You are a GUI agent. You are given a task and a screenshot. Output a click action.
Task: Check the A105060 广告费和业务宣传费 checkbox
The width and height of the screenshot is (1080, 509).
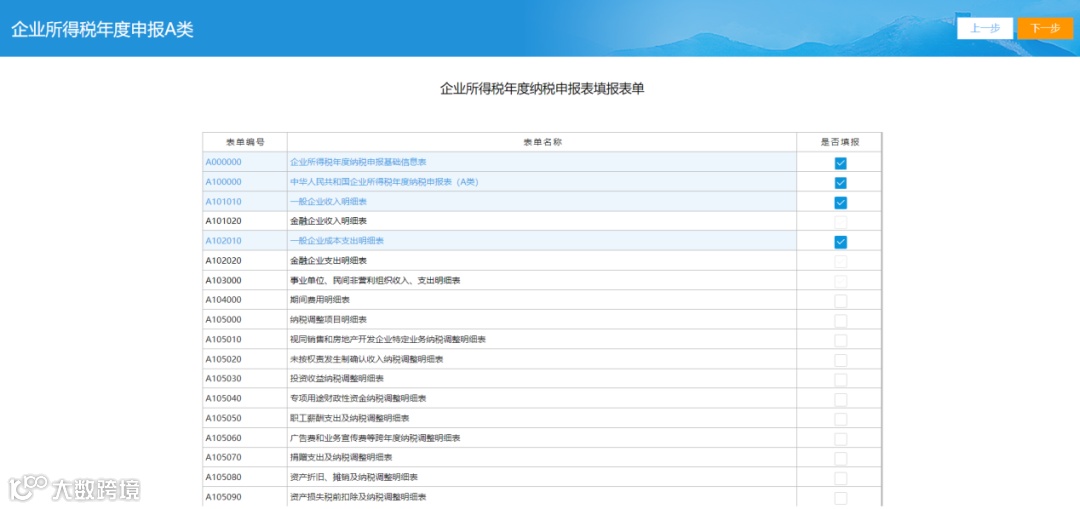(840, 439)
